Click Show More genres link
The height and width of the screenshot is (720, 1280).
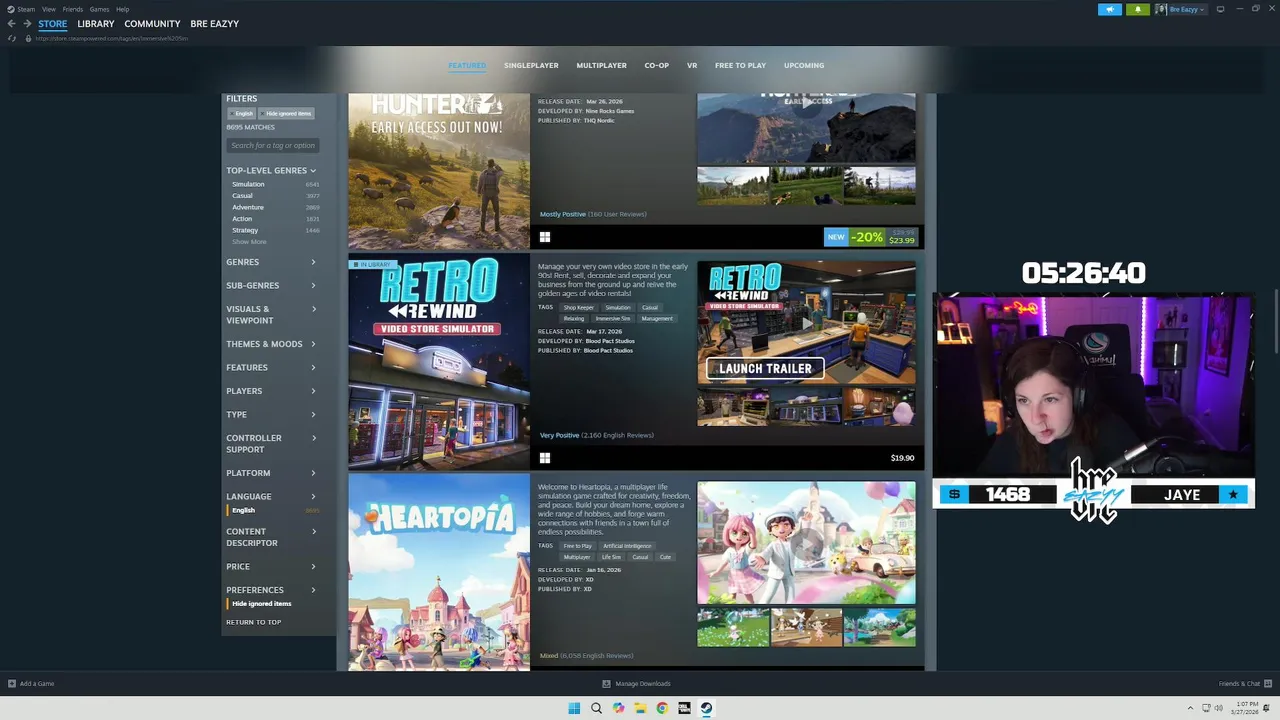[x=249, y=242]
